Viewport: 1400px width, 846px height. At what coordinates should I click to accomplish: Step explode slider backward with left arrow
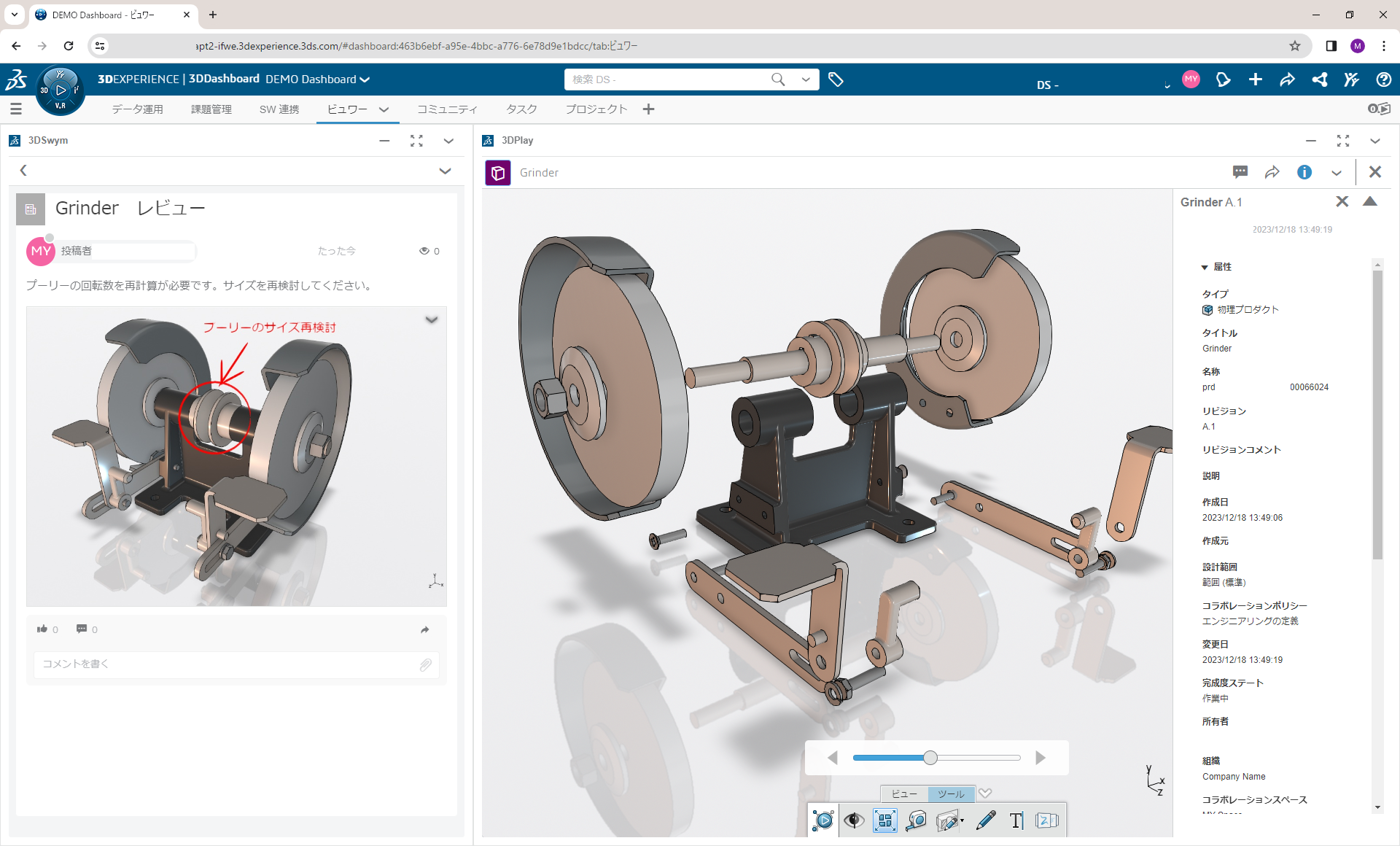click(832, 758)
